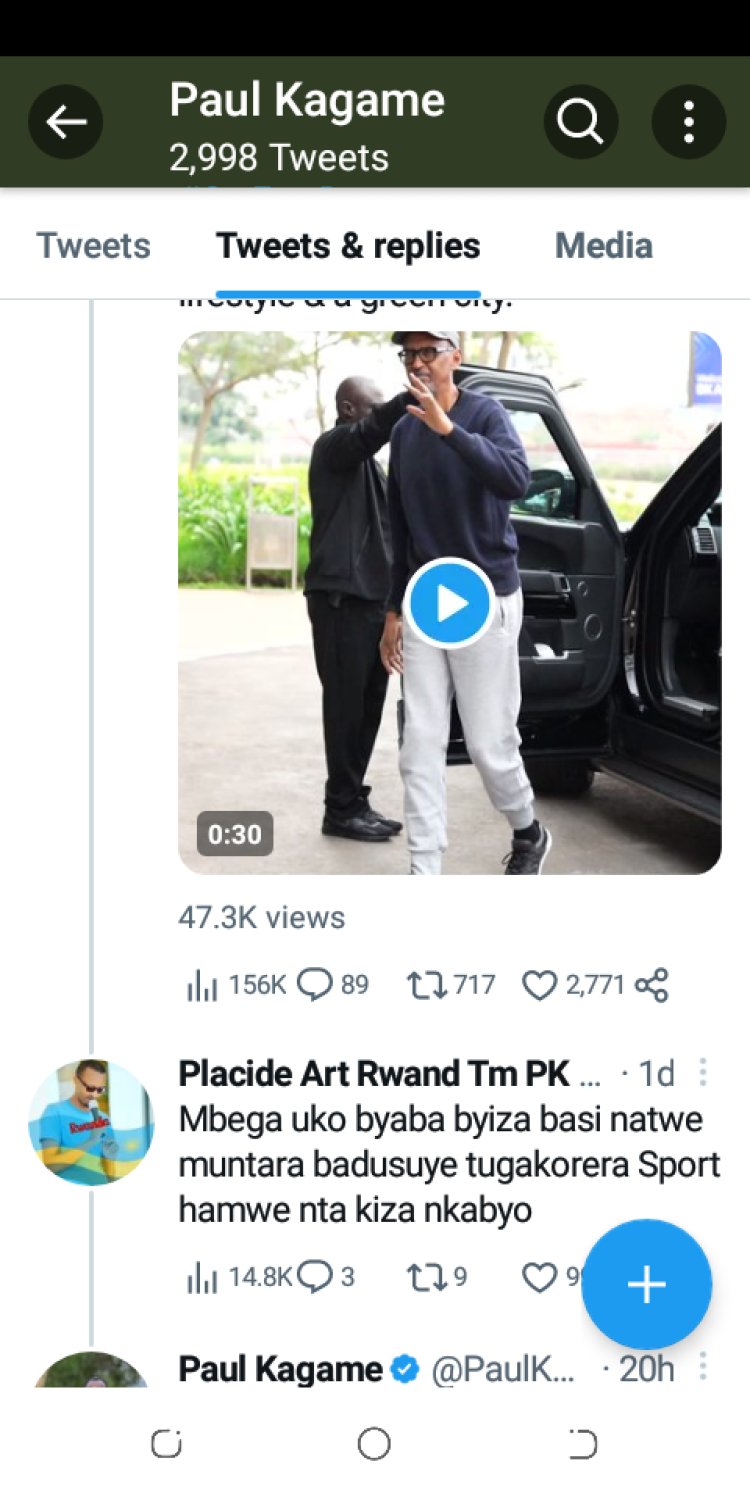View analytics for the 156K-views tweet
The image size is (750, 1500).
(x=202, y=986)
